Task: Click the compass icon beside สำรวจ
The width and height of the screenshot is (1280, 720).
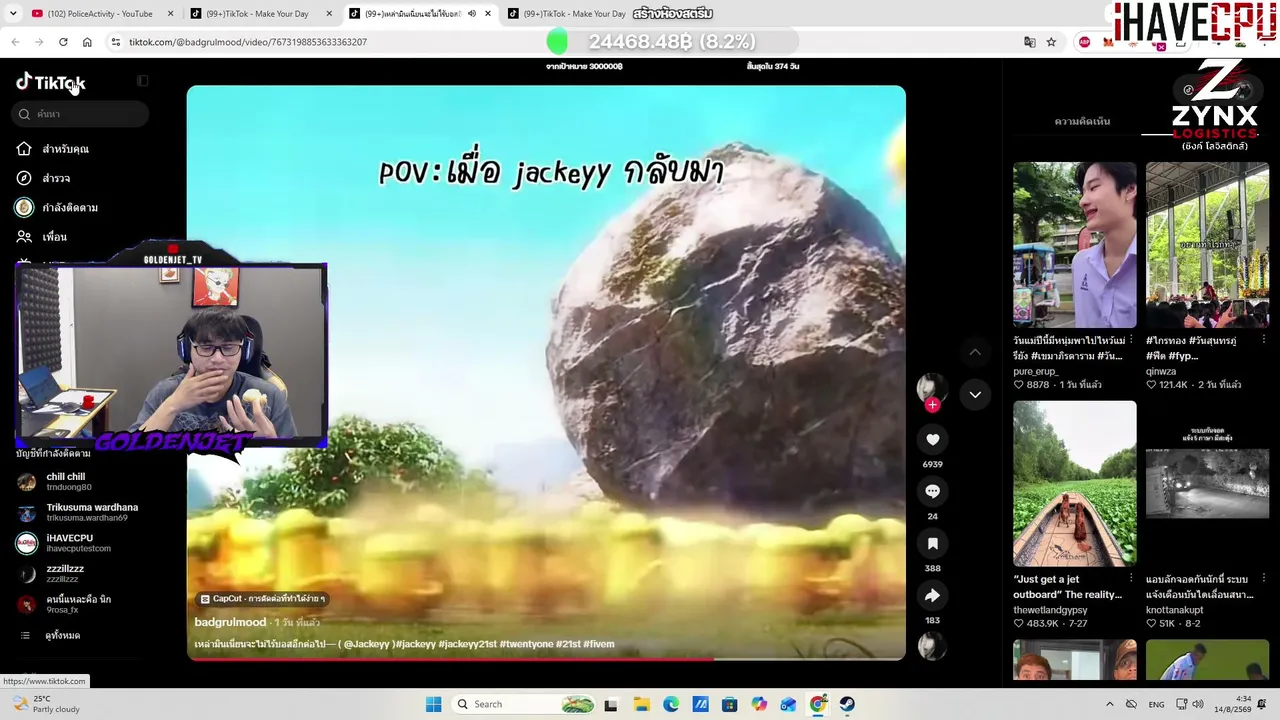Action: coord(24,178)
